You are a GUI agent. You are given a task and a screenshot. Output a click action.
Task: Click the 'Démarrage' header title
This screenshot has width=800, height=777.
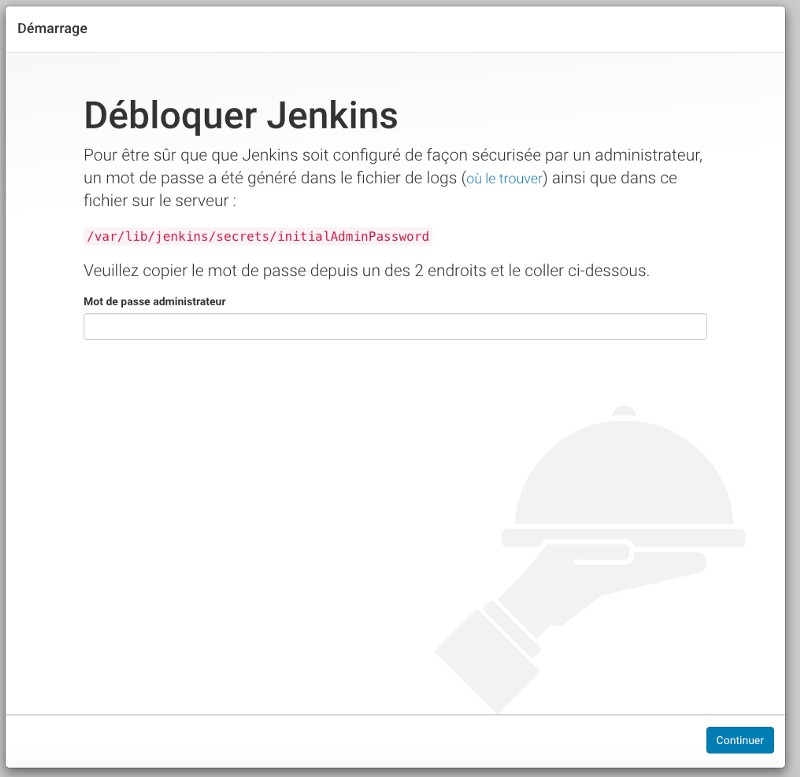tap(52, 28)
